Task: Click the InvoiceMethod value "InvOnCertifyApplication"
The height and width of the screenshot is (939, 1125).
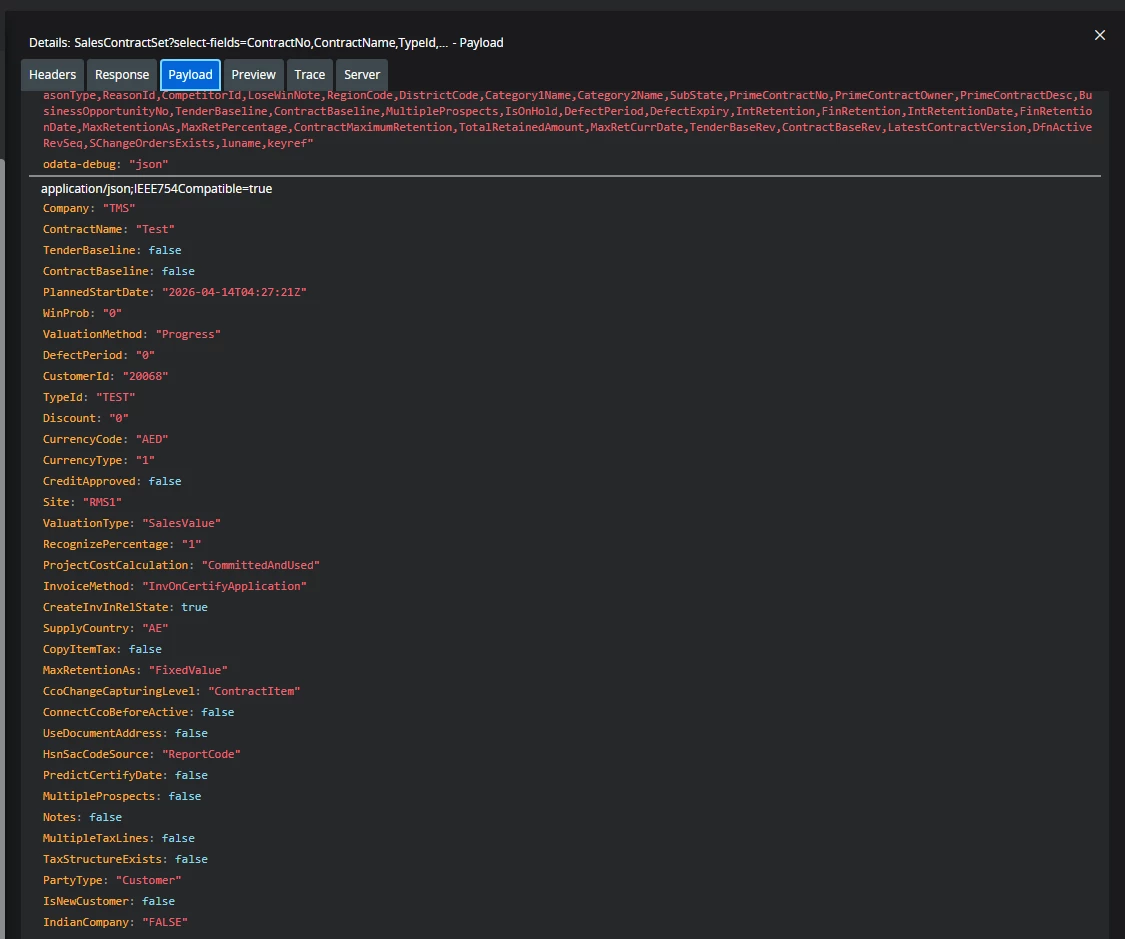Action: (225, 586)
